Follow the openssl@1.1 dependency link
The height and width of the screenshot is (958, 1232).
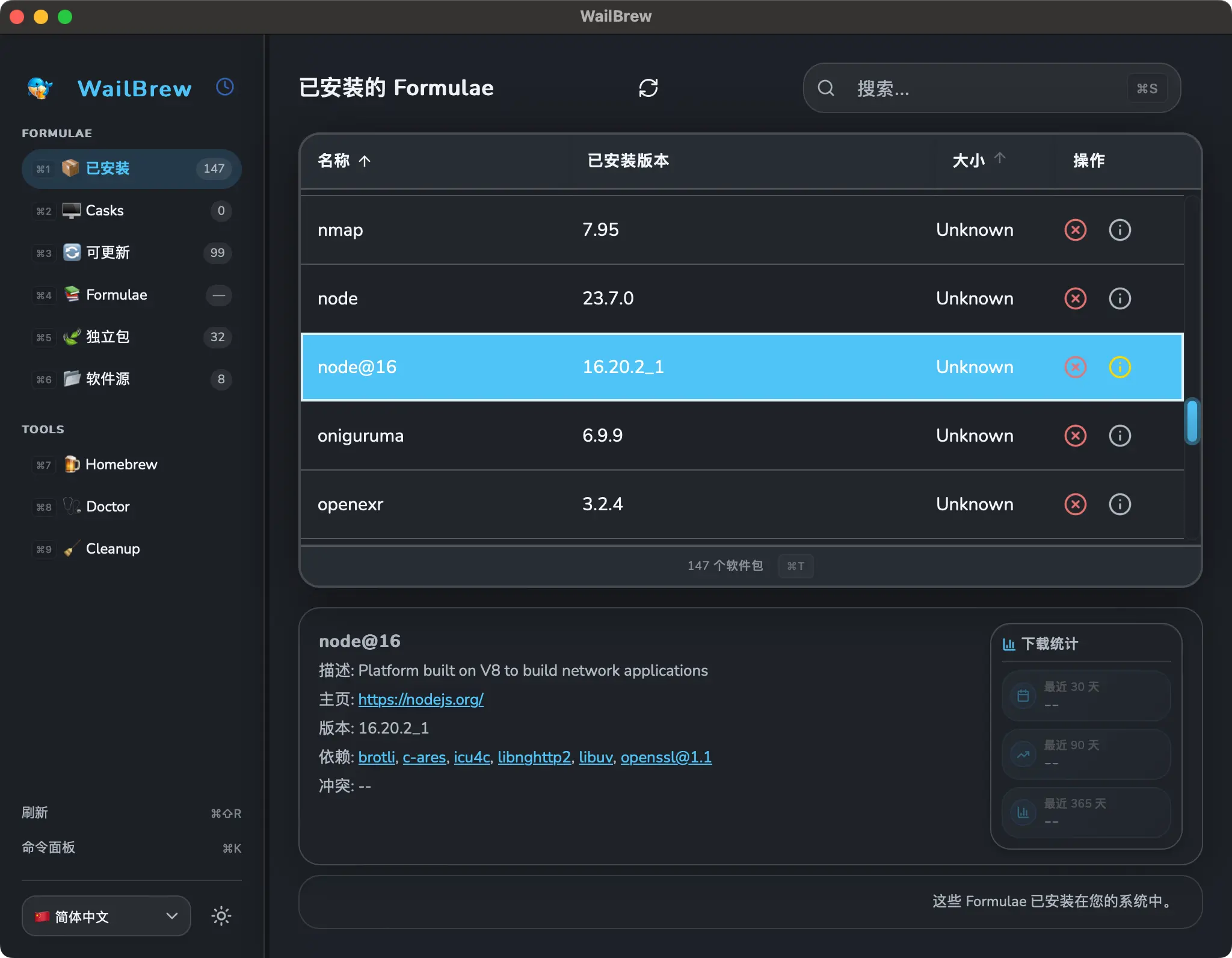(x=666, y=757)
